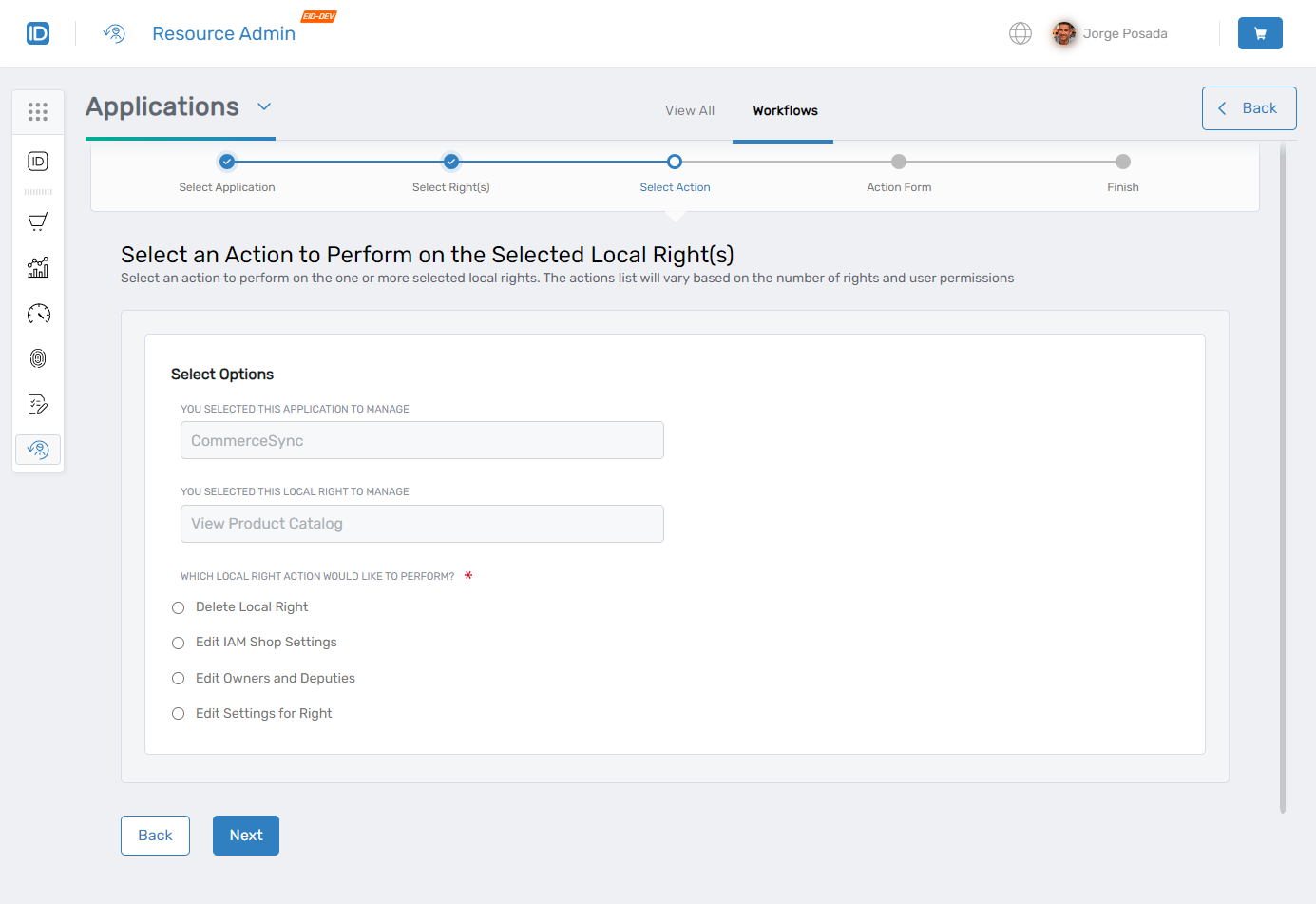
Task: Open the fingerprint identity icon
Action: (38, 358)
